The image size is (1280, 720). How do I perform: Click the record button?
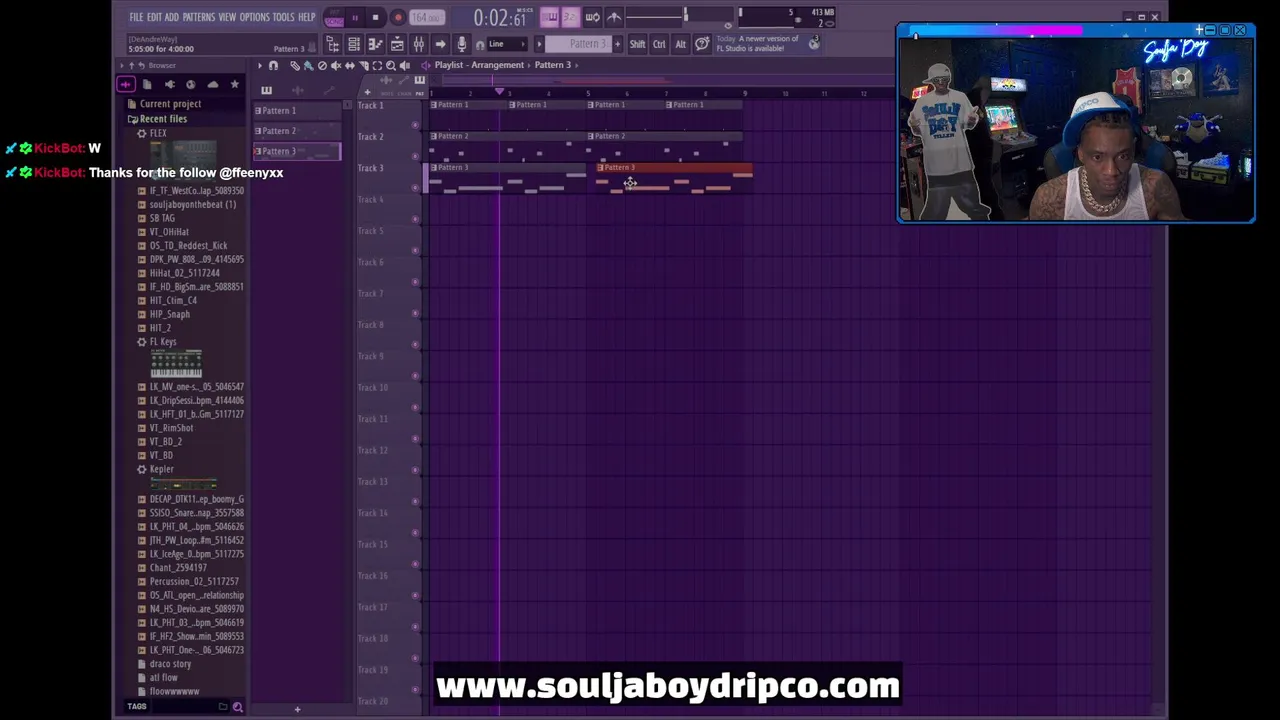[x=397, y=17]
